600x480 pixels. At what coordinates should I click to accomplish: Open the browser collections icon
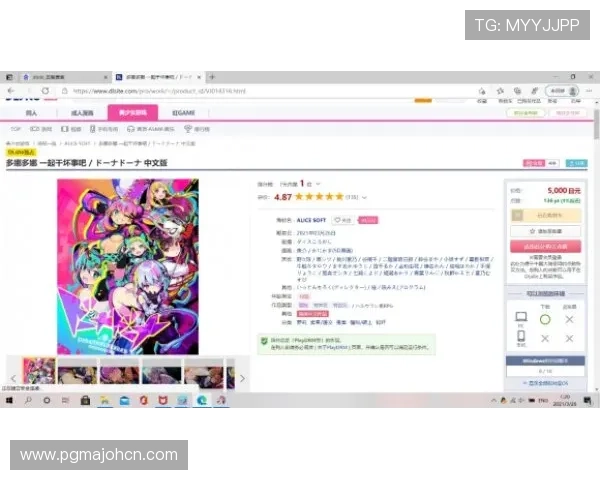click(517, 91)
